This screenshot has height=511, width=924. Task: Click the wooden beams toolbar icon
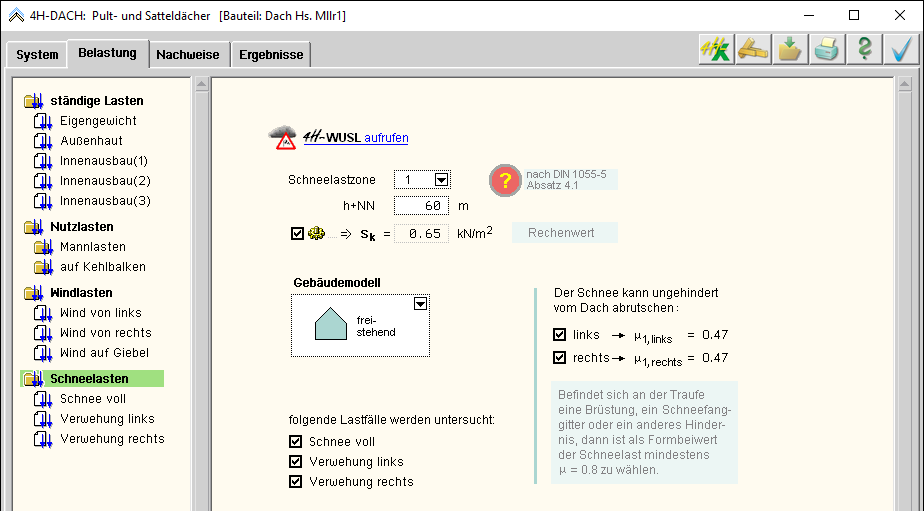click(x=752, y=50)
